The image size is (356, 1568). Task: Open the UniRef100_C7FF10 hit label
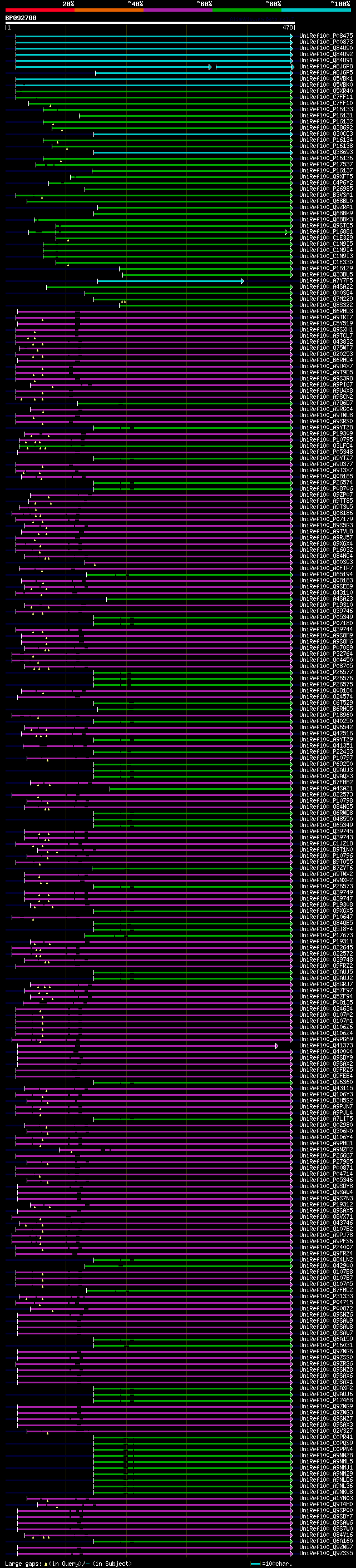point(325,103)
